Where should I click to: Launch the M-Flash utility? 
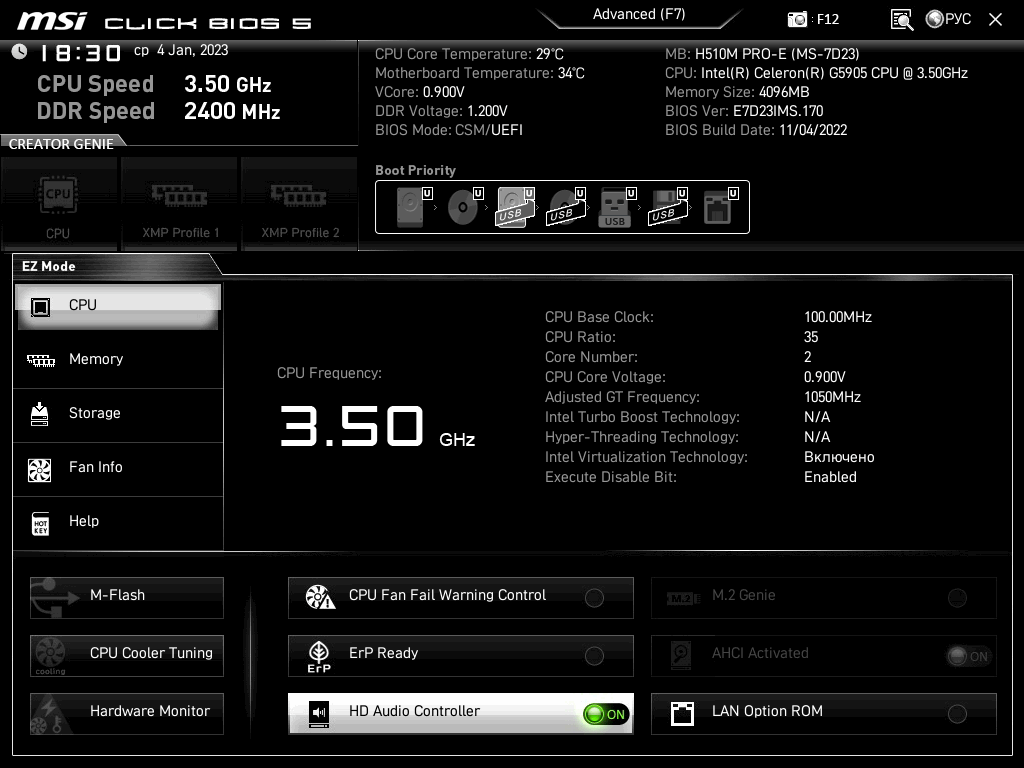pyautogui.click(x=127, y=598)
